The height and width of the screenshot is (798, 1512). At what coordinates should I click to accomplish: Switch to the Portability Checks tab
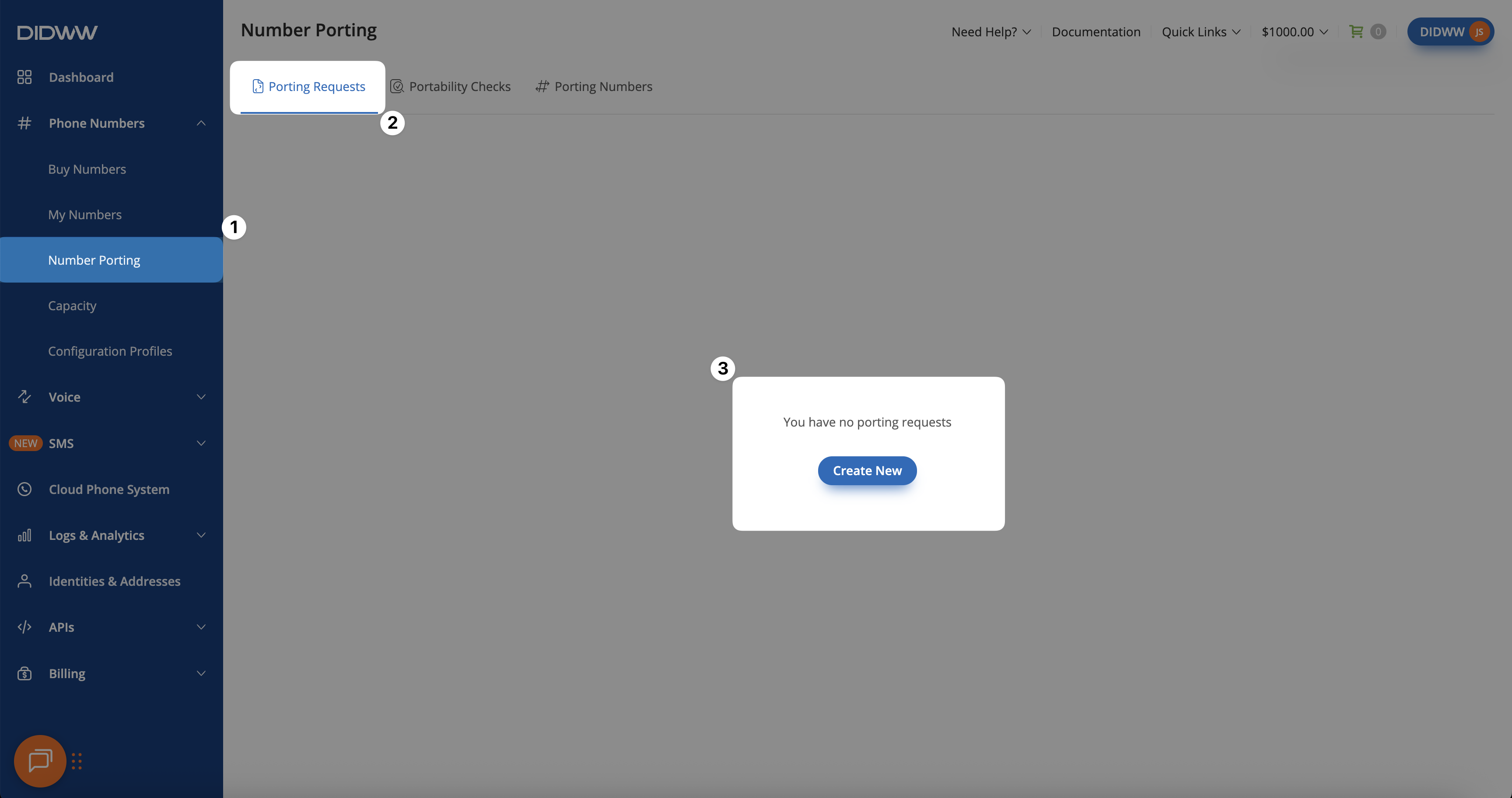click(x=451, y=86)
